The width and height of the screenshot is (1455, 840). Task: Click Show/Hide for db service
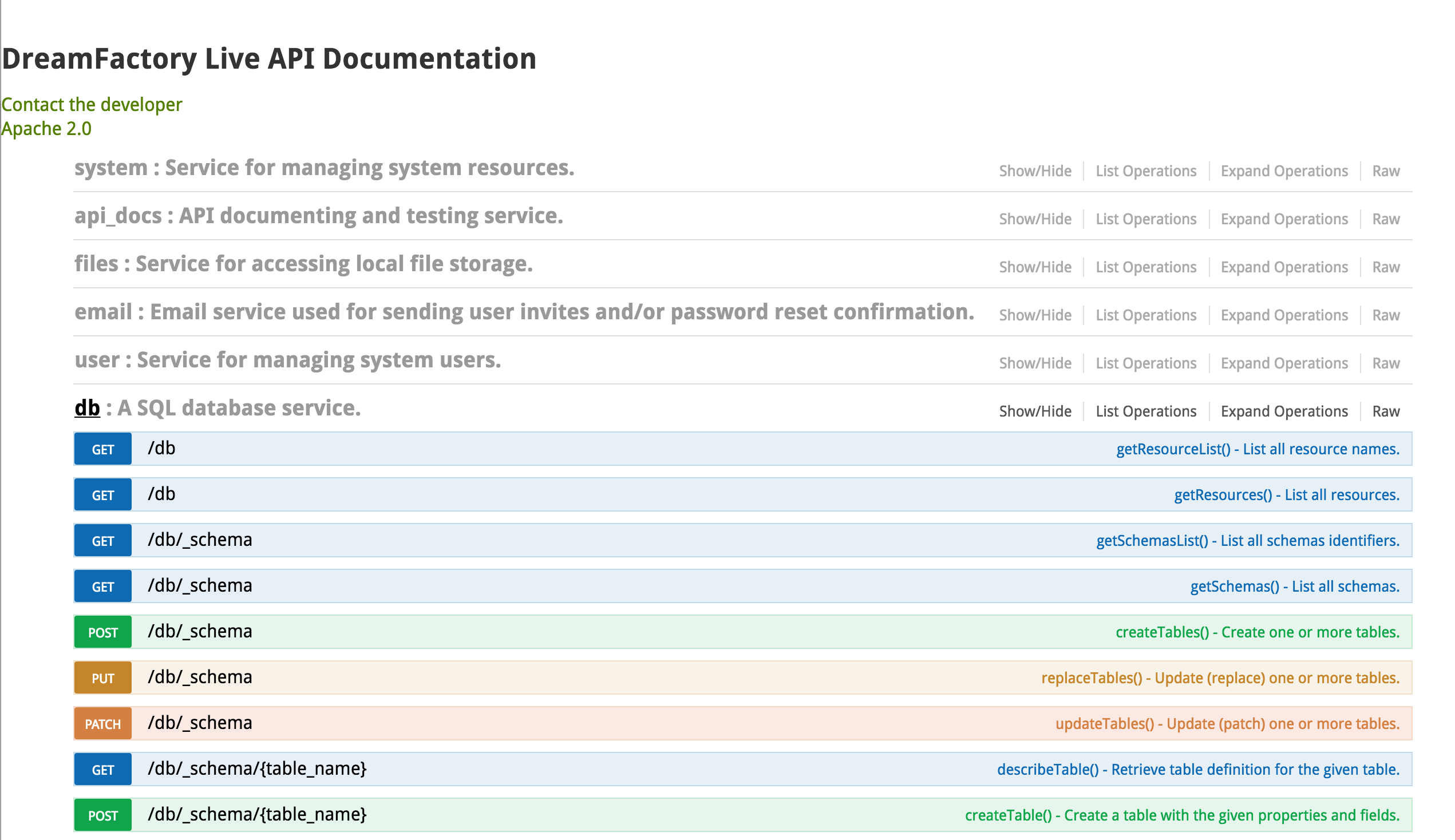click(x=1035, y=411)
